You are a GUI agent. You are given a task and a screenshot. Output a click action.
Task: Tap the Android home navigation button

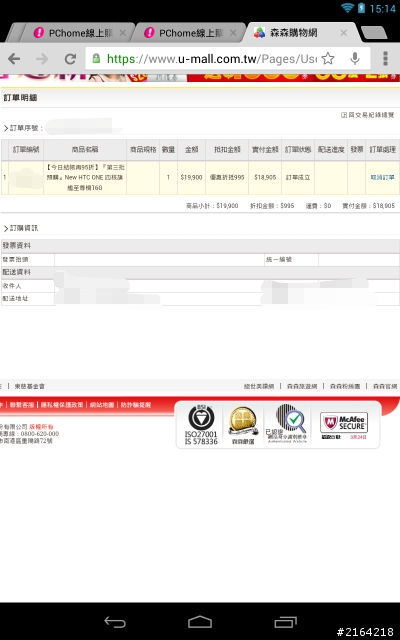[200, 622]
